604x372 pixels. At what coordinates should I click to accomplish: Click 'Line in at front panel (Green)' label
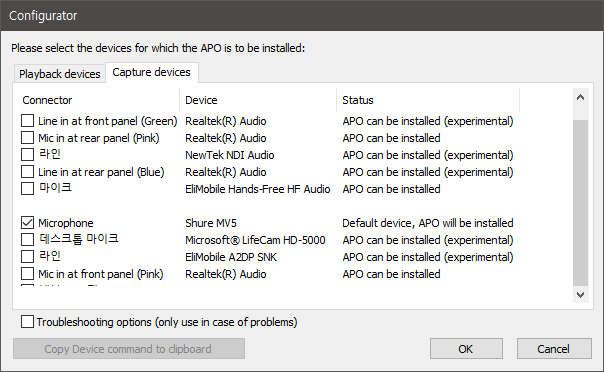[107, 121]
